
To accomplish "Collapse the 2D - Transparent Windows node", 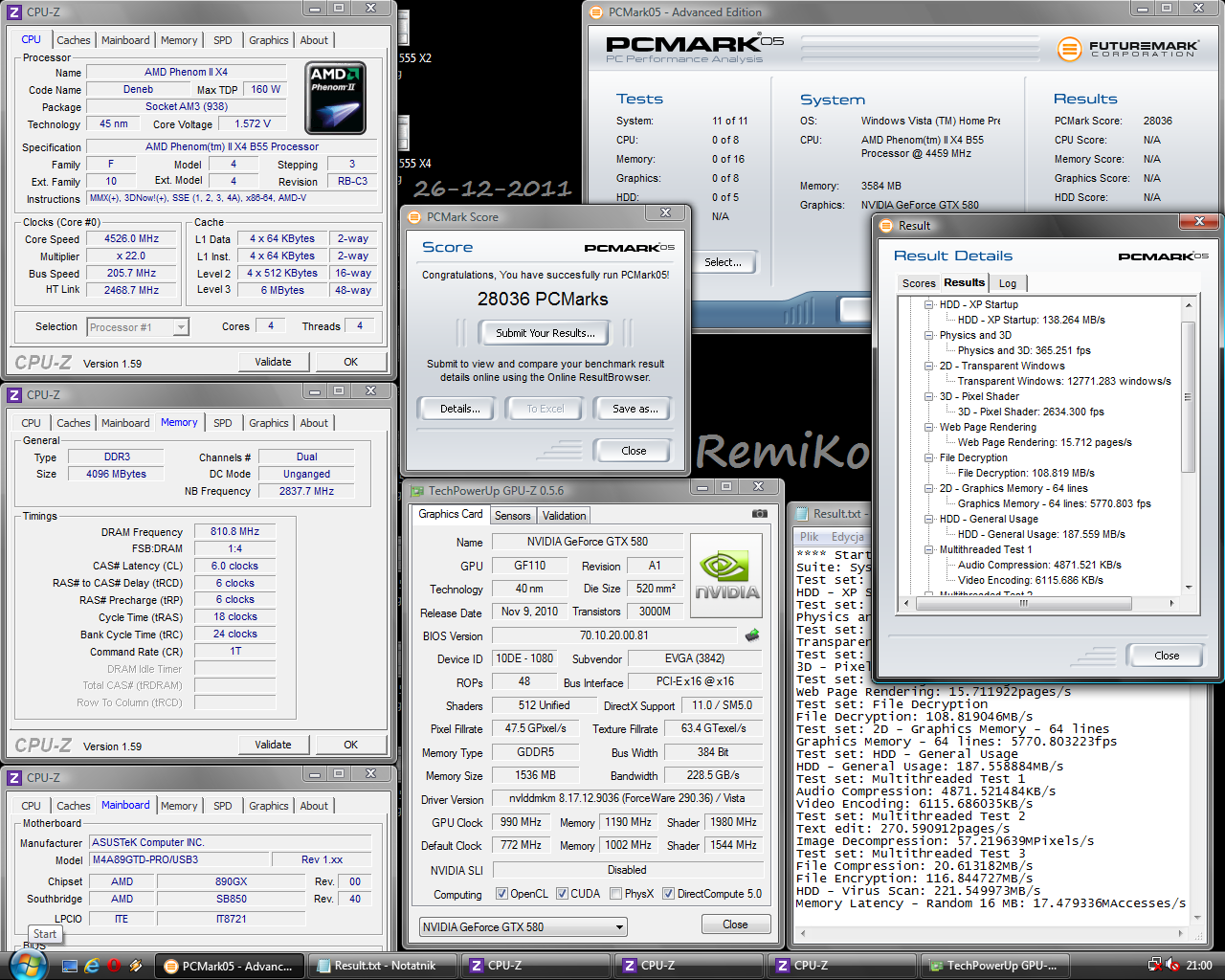I will pyautogui.click(x=928, y=366).
